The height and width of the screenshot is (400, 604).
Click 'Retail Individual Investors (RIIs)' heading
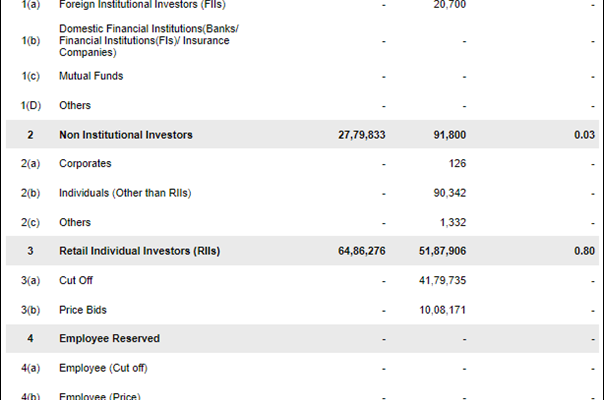pyautogui.click(x=139, y=251)
